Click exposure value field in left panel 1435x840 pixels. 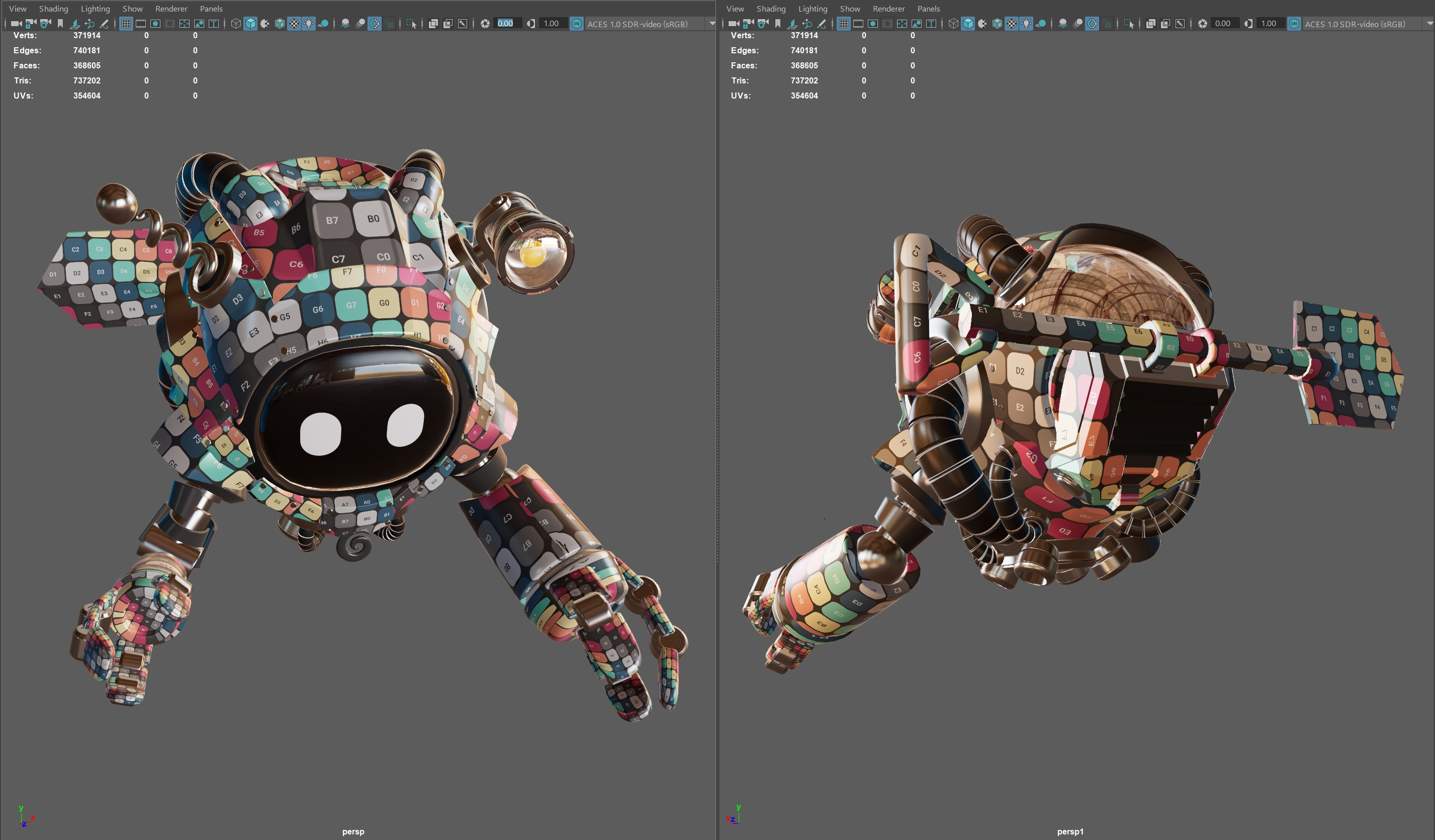click(506, 23)
